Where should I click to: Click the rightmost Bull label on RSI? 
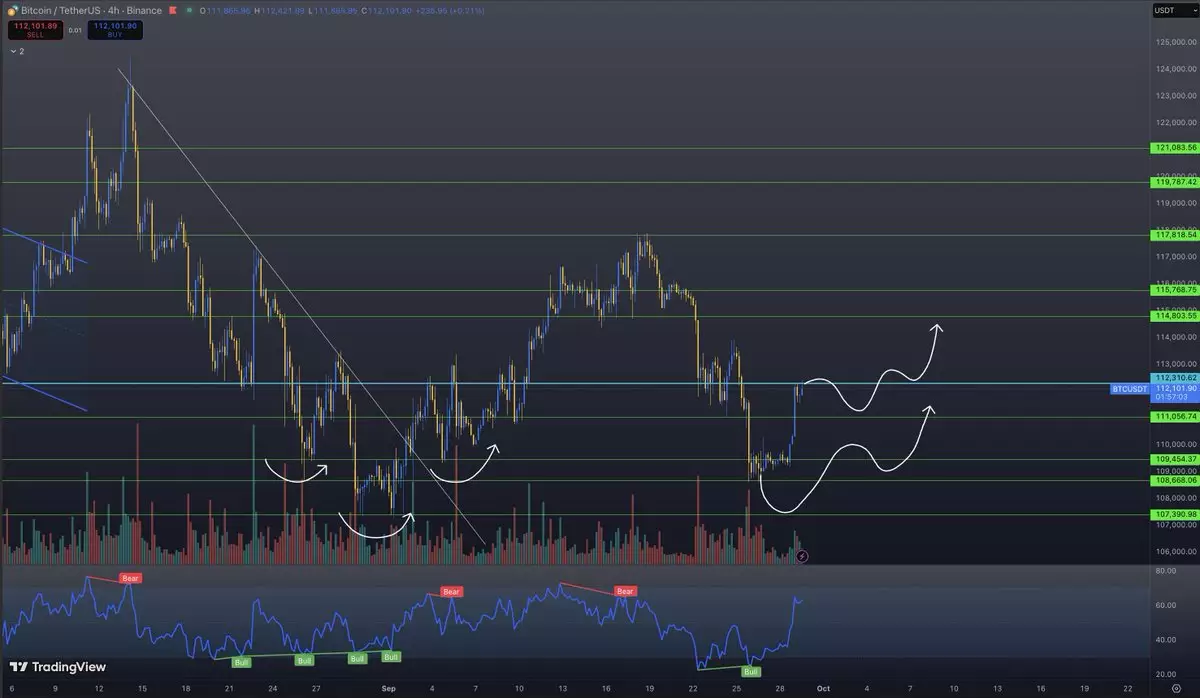point(751,672)
